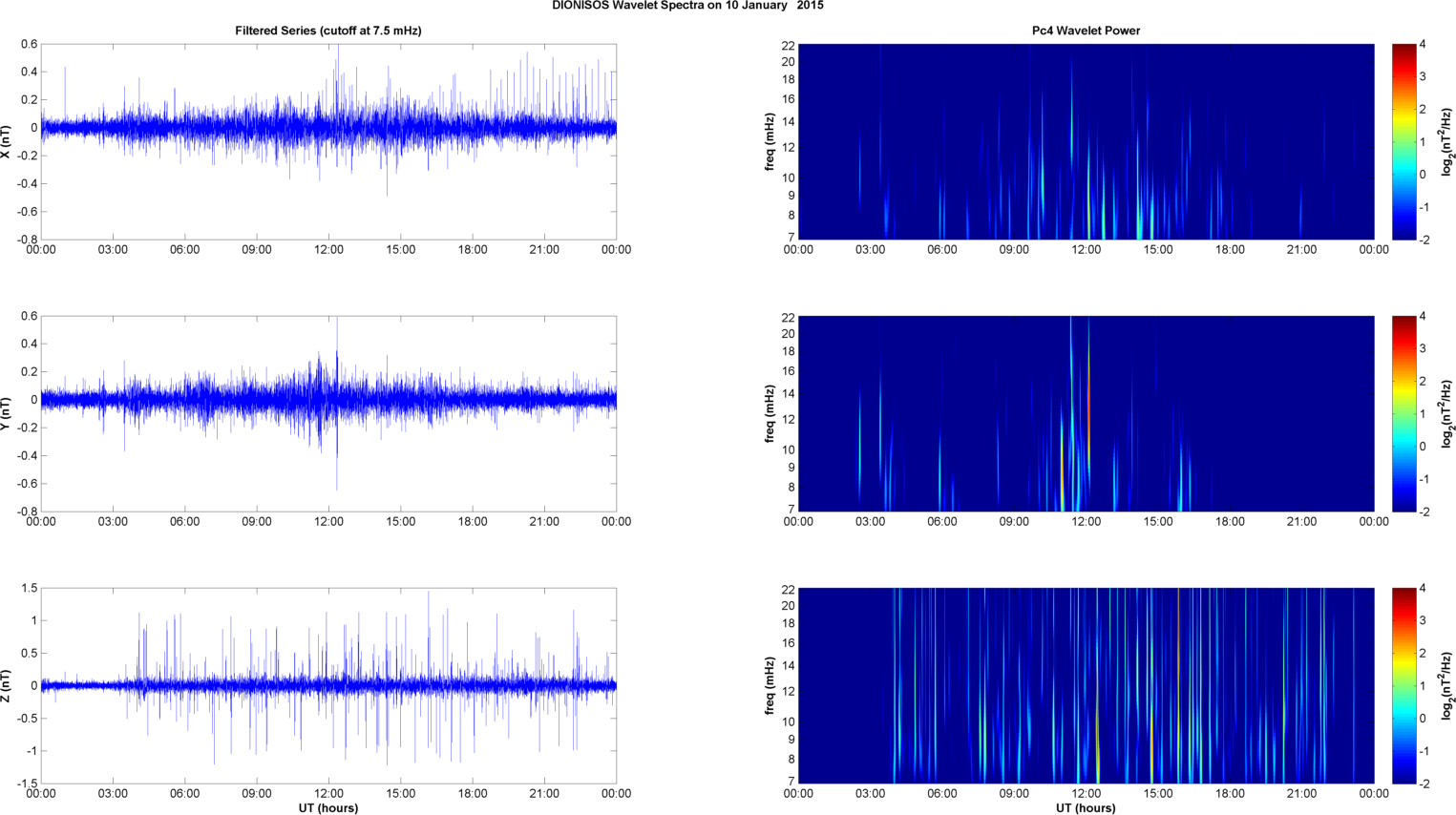Screen dimensions: 1456x815
Task: Select the 'Y (nT)' y-axis label
Action: click(7, 413)
